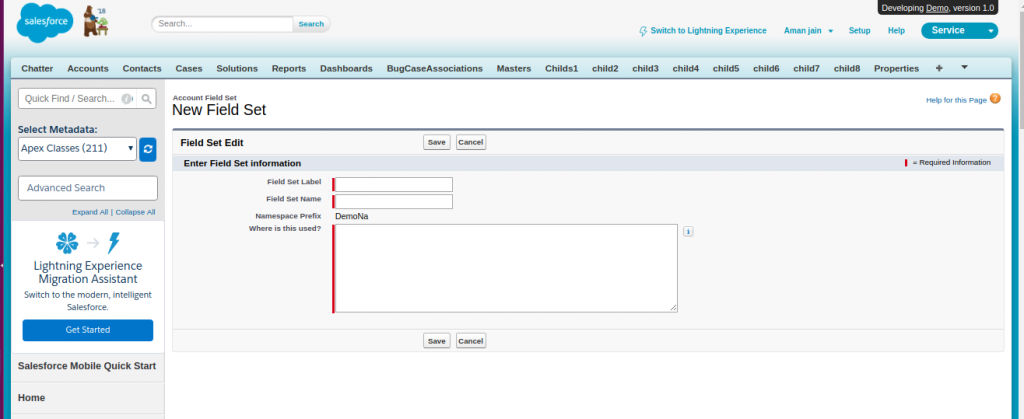
Task: Click Switch to Lightning Experience link
Action: (707, 31)
